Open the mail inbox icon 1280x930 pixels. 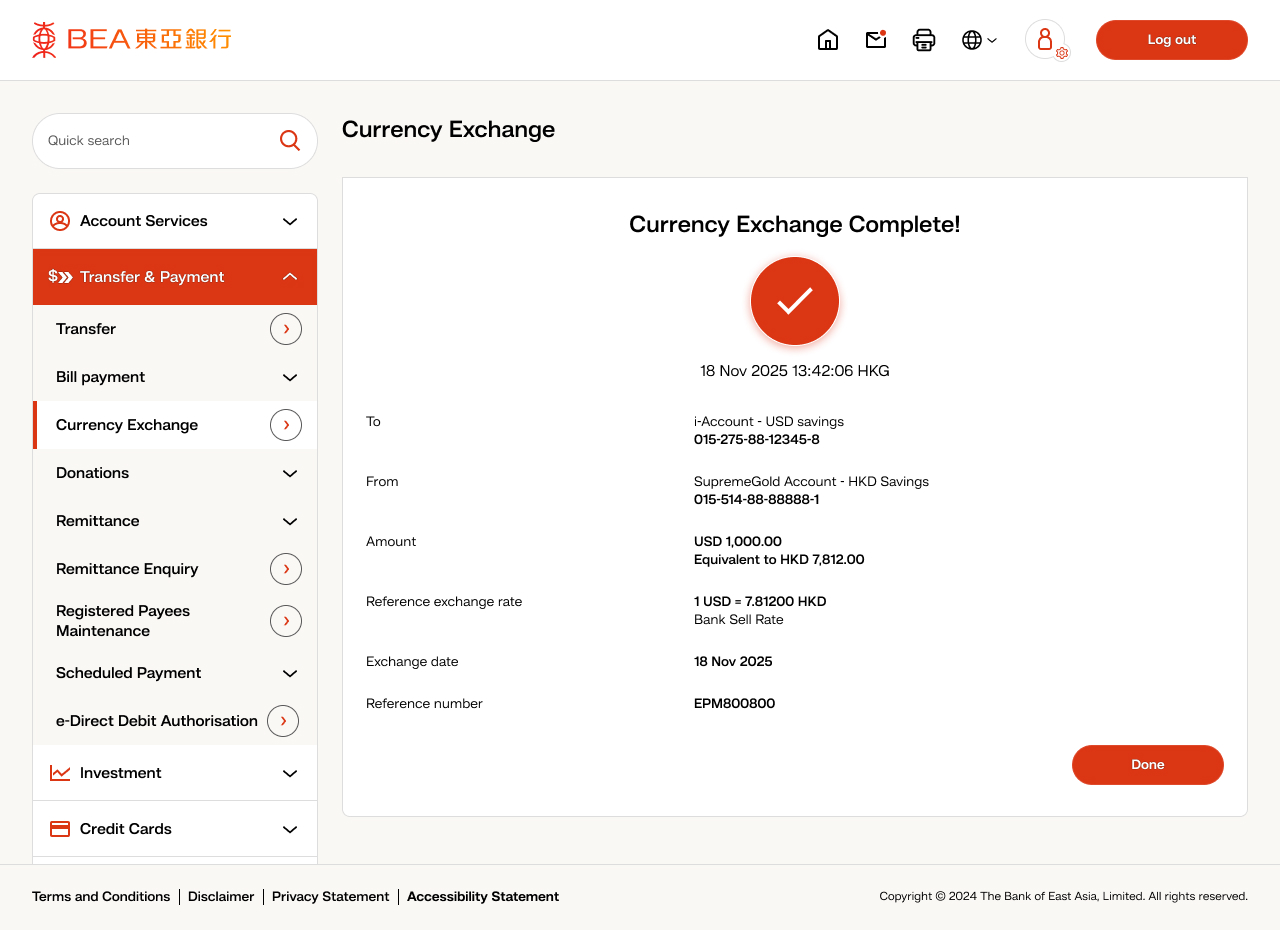click(876, 40)
